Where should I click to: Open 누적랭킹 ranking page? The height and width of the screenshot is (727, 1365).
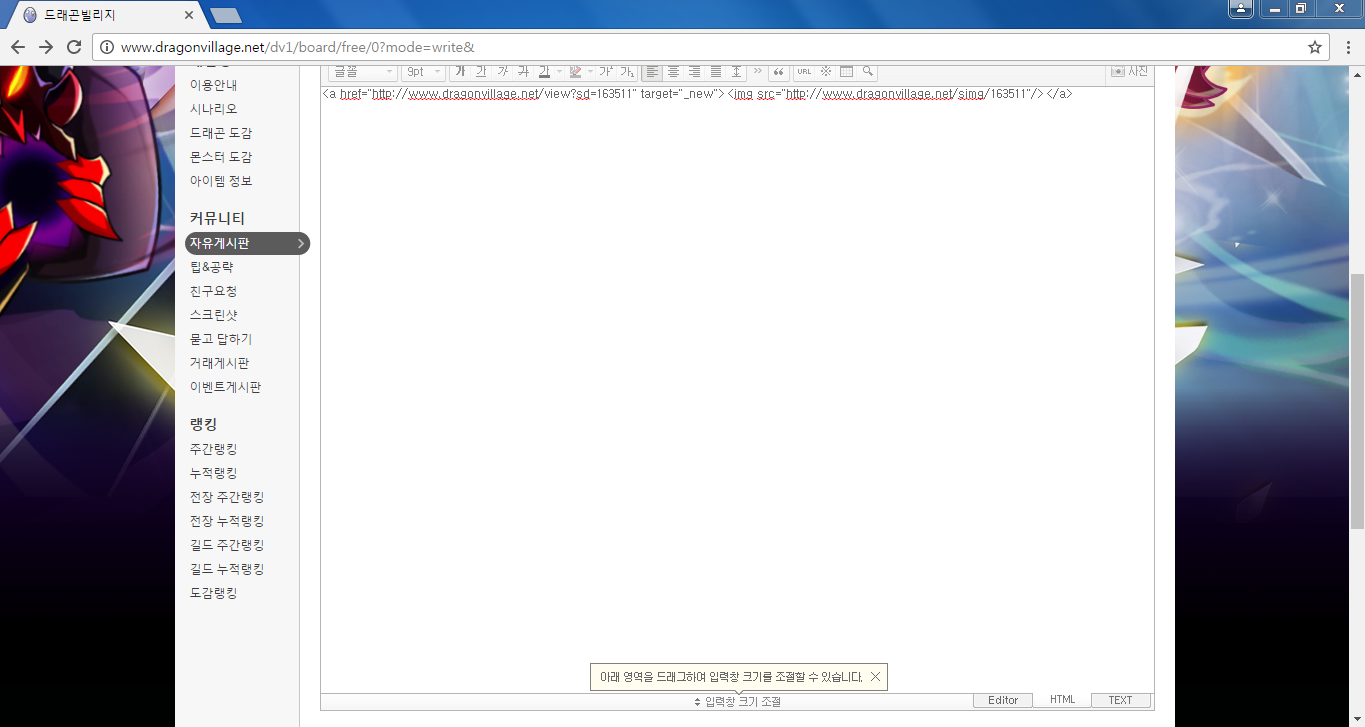214,473
